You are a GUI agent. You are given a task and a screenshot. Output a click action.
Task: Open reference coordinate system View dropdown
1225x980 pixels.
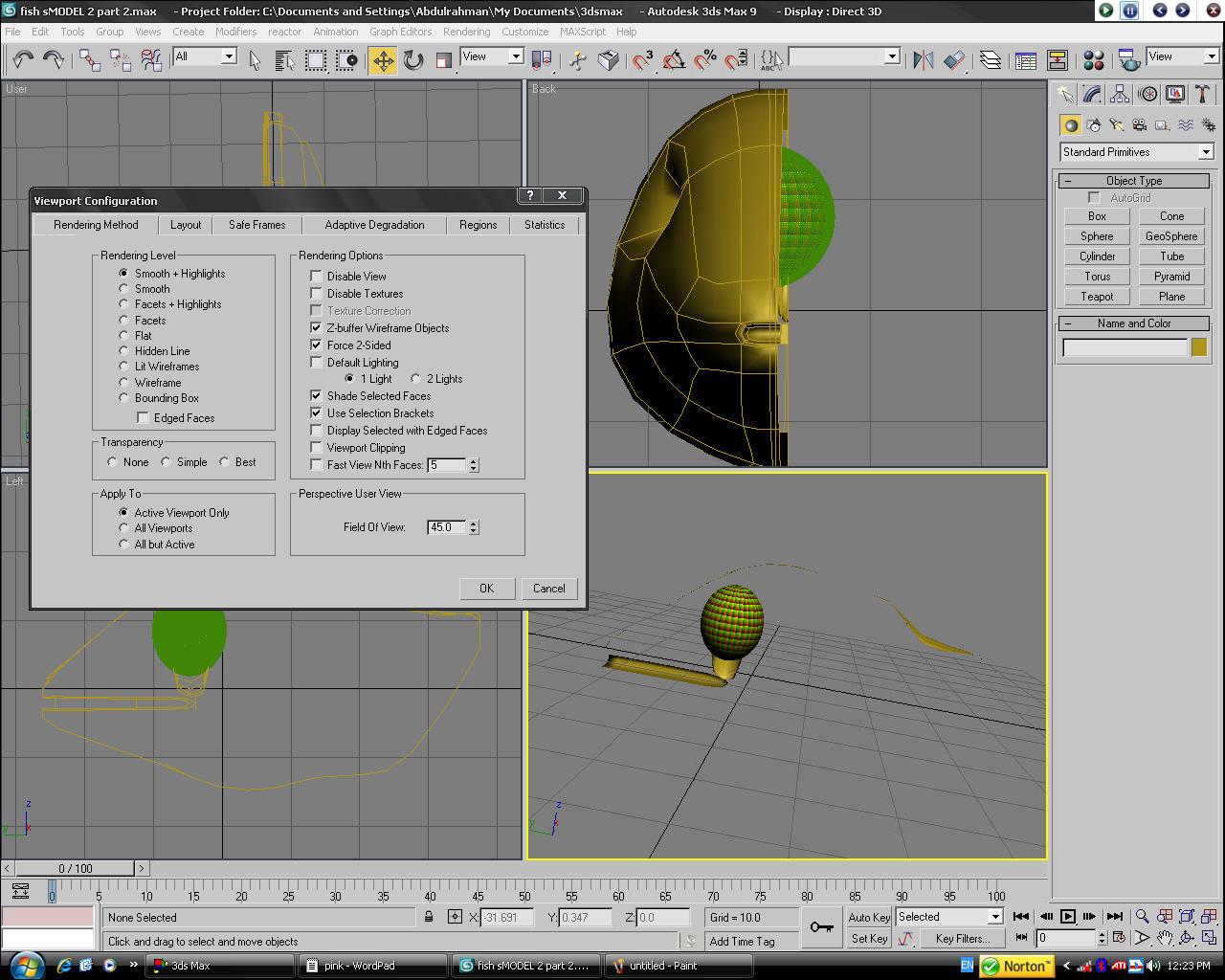pyautogui.click(x=492, y=56)
